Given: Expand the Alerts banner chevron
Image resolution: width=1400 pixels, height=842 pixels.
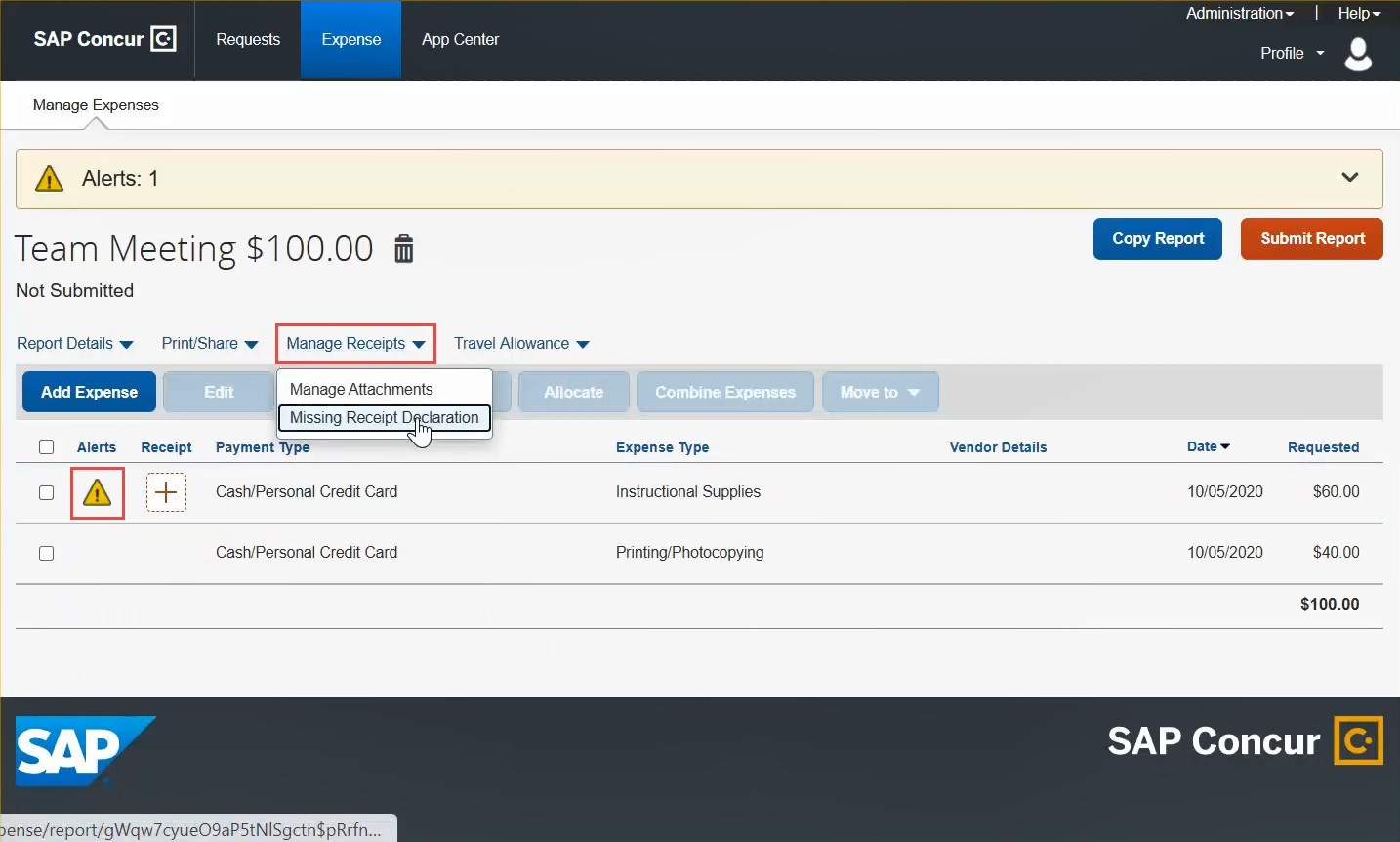Looking at the screenshot, I should tap(1349, 178).
